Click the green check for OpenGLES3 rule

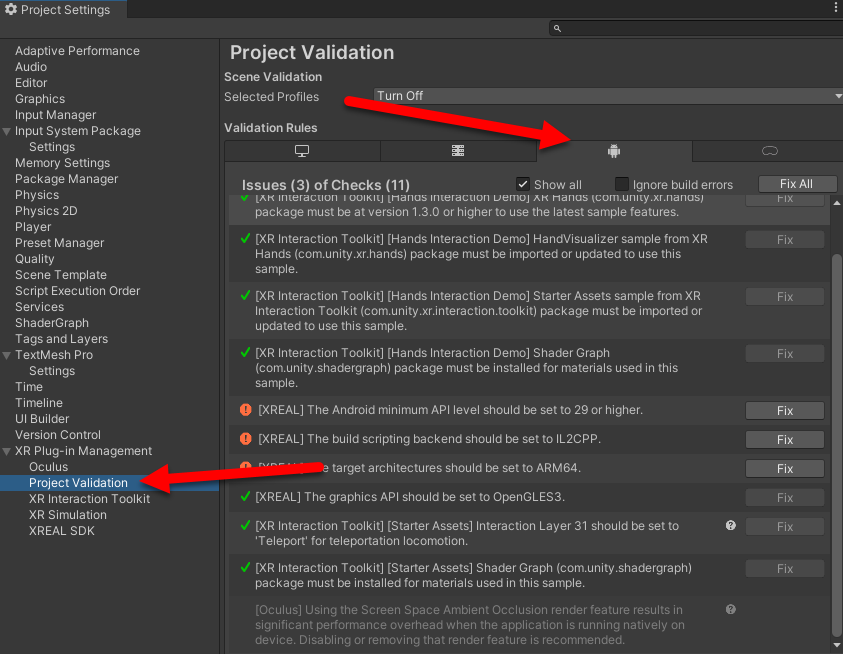tap(246, 496)
